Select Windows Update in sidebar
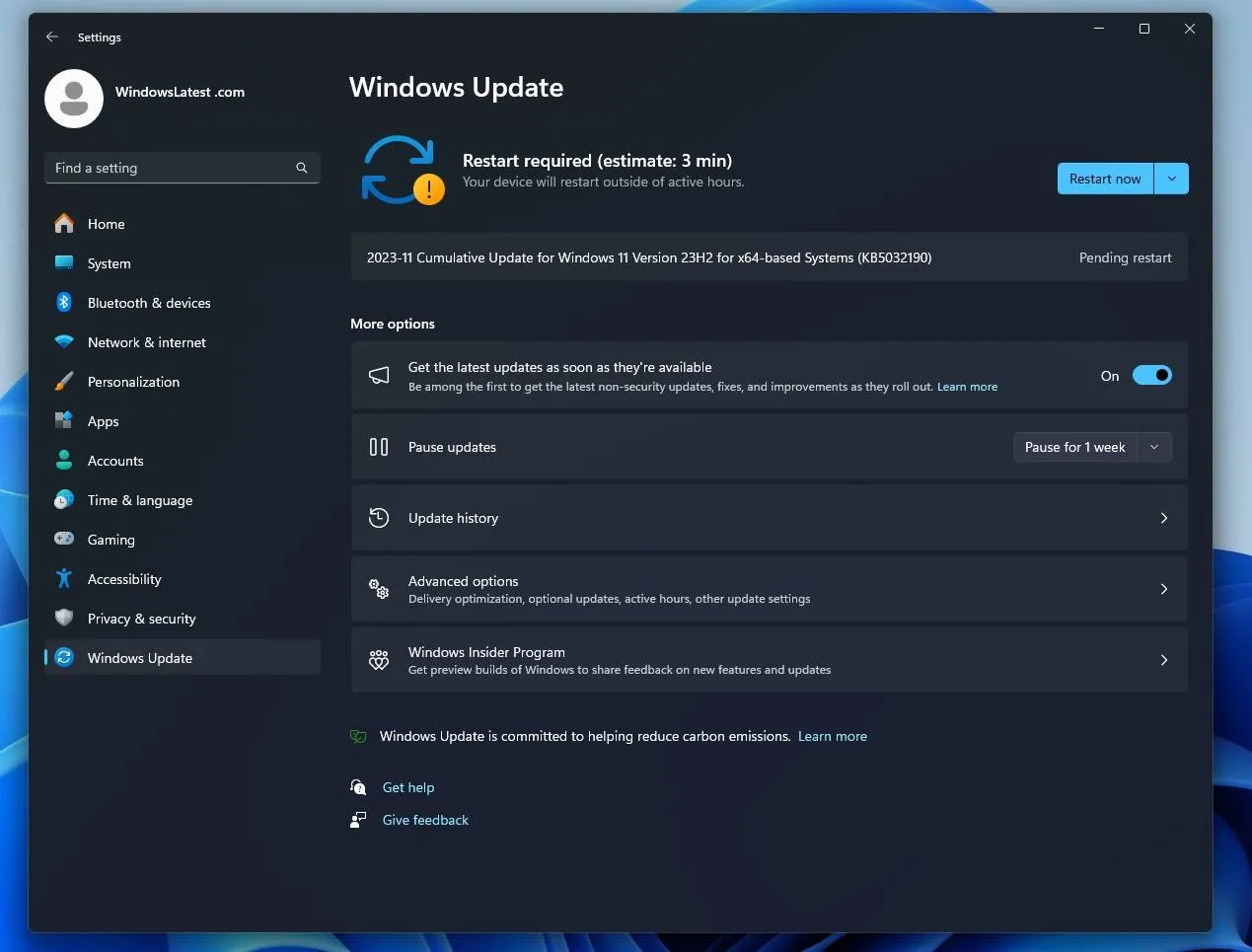 [183, 658]
